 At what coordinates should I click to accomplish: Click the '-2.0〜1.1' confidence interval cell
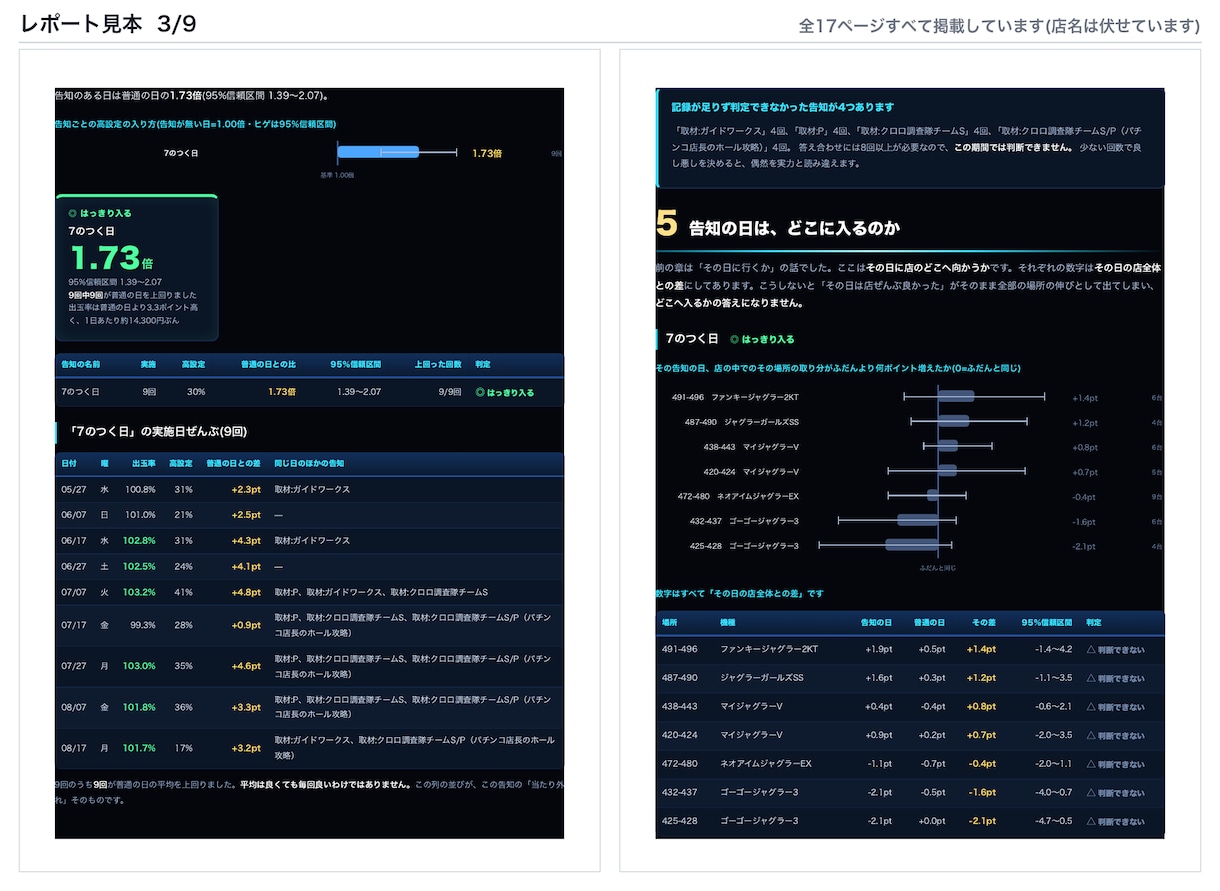tap(1053, 764)
